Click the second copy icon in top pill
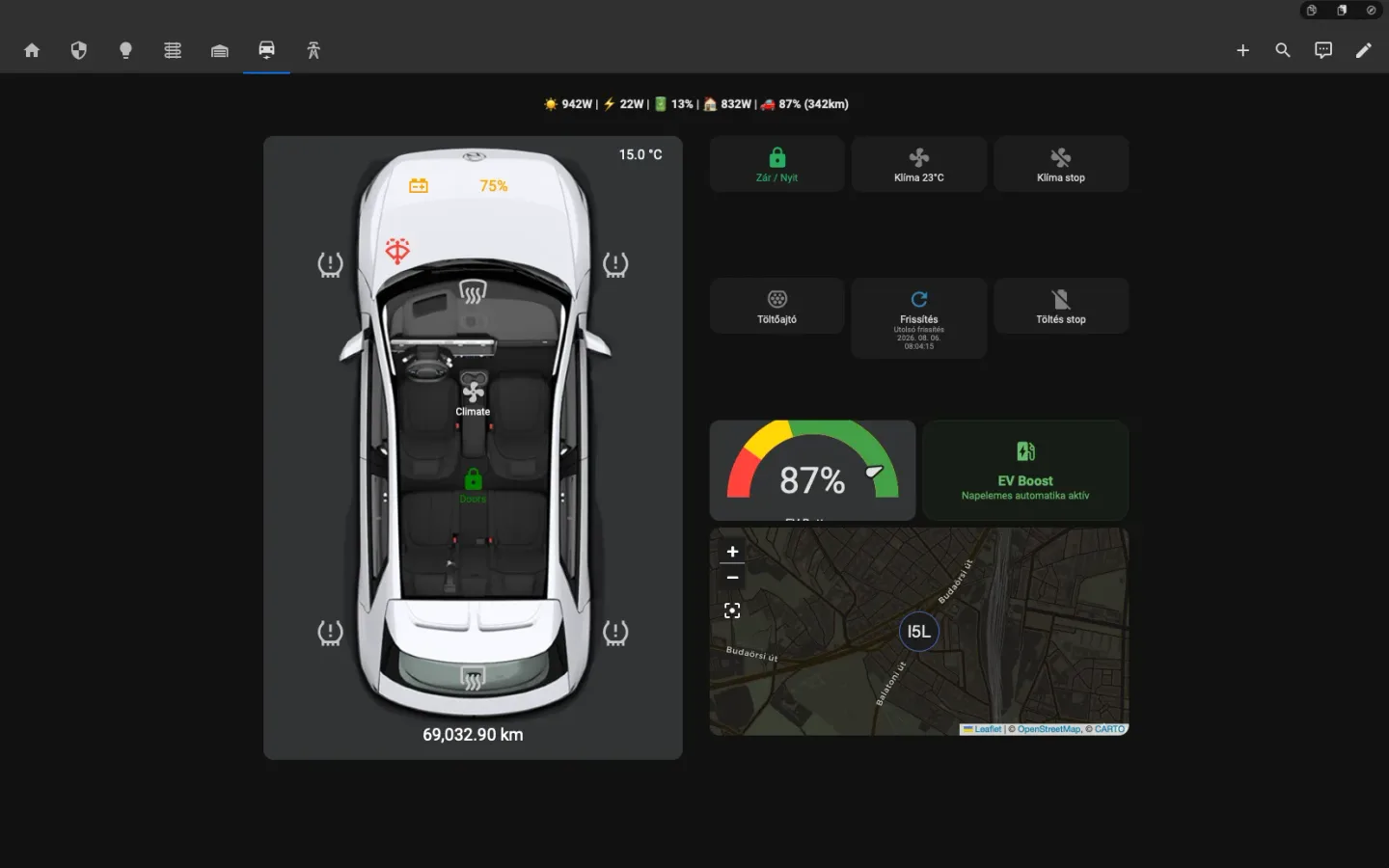This screenshot has width=1389, height=868. pyautogui.click(x=1342, y=11)
